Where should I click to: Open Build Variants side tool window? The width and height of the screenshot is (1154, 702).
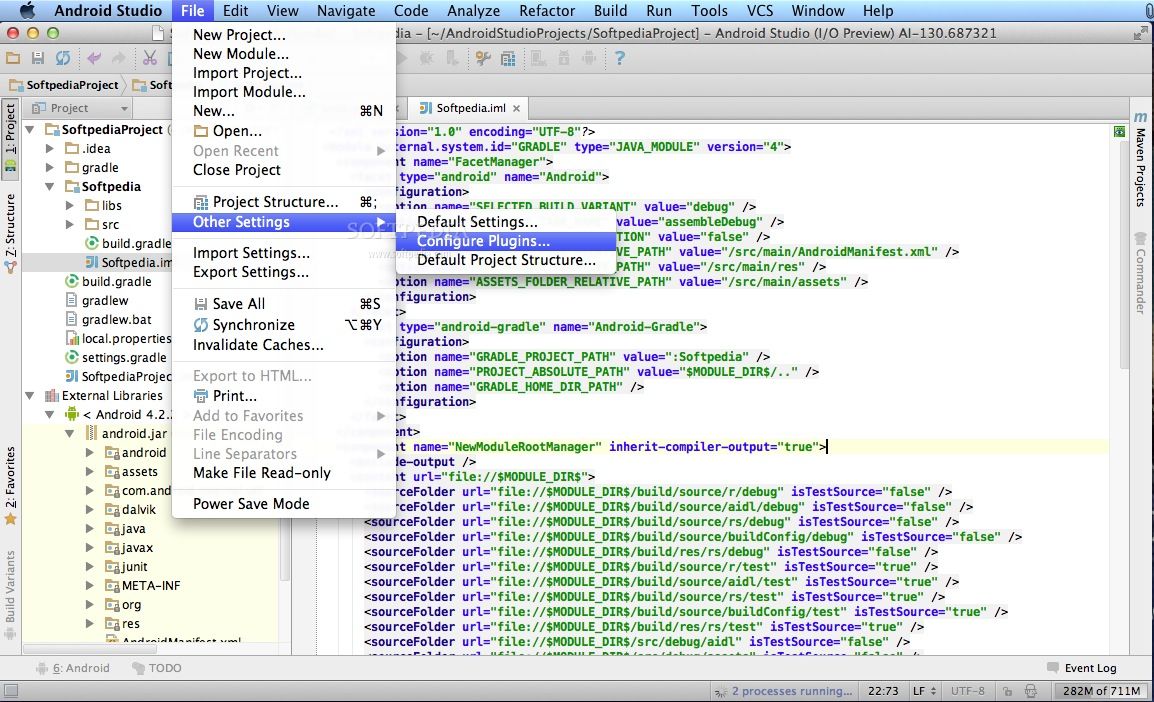[10, 595]
